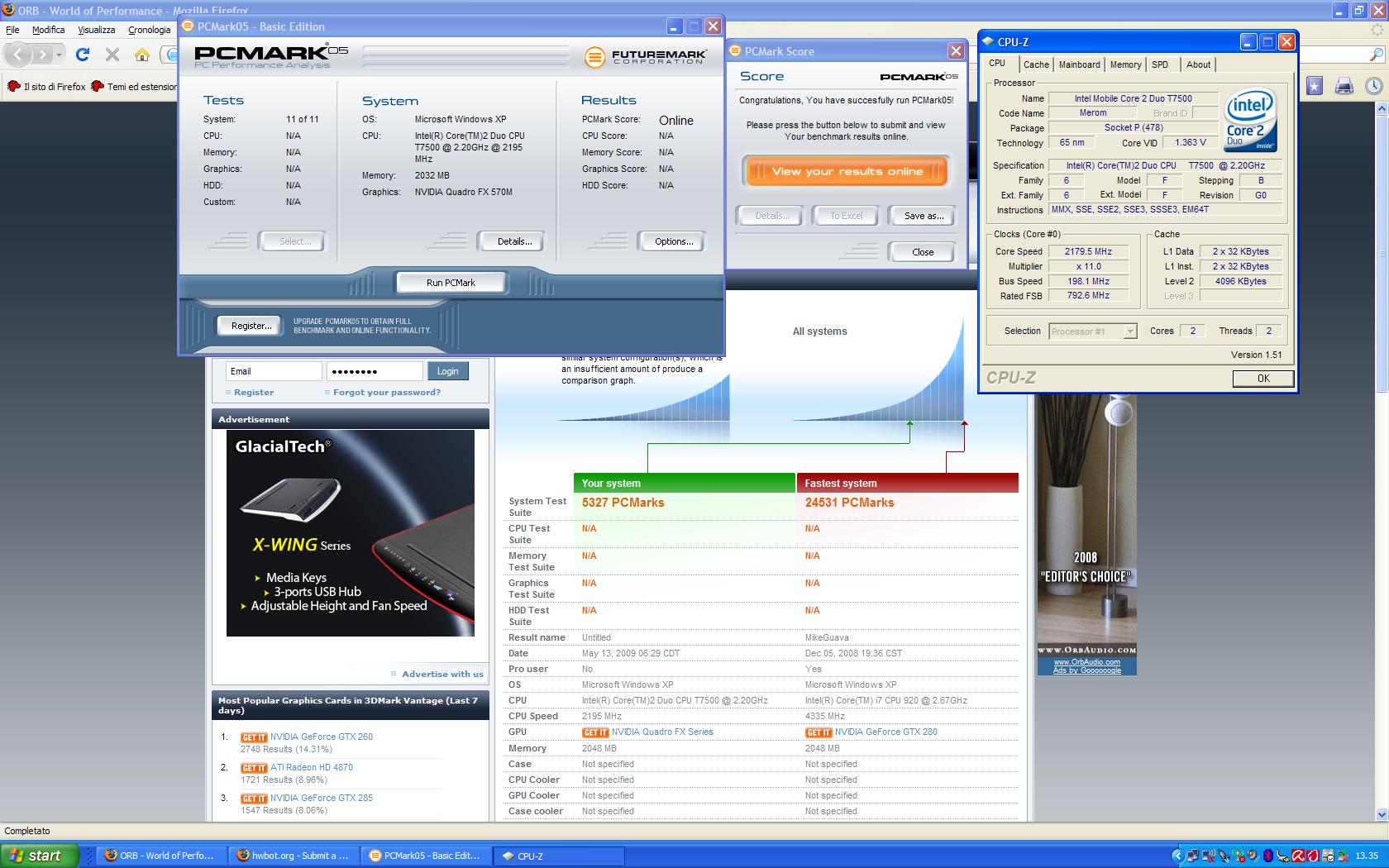Click OK in CPU-Z window
Image resolution: width=1389 pixels, height=868 pixels.
(x=1263, y=378)
